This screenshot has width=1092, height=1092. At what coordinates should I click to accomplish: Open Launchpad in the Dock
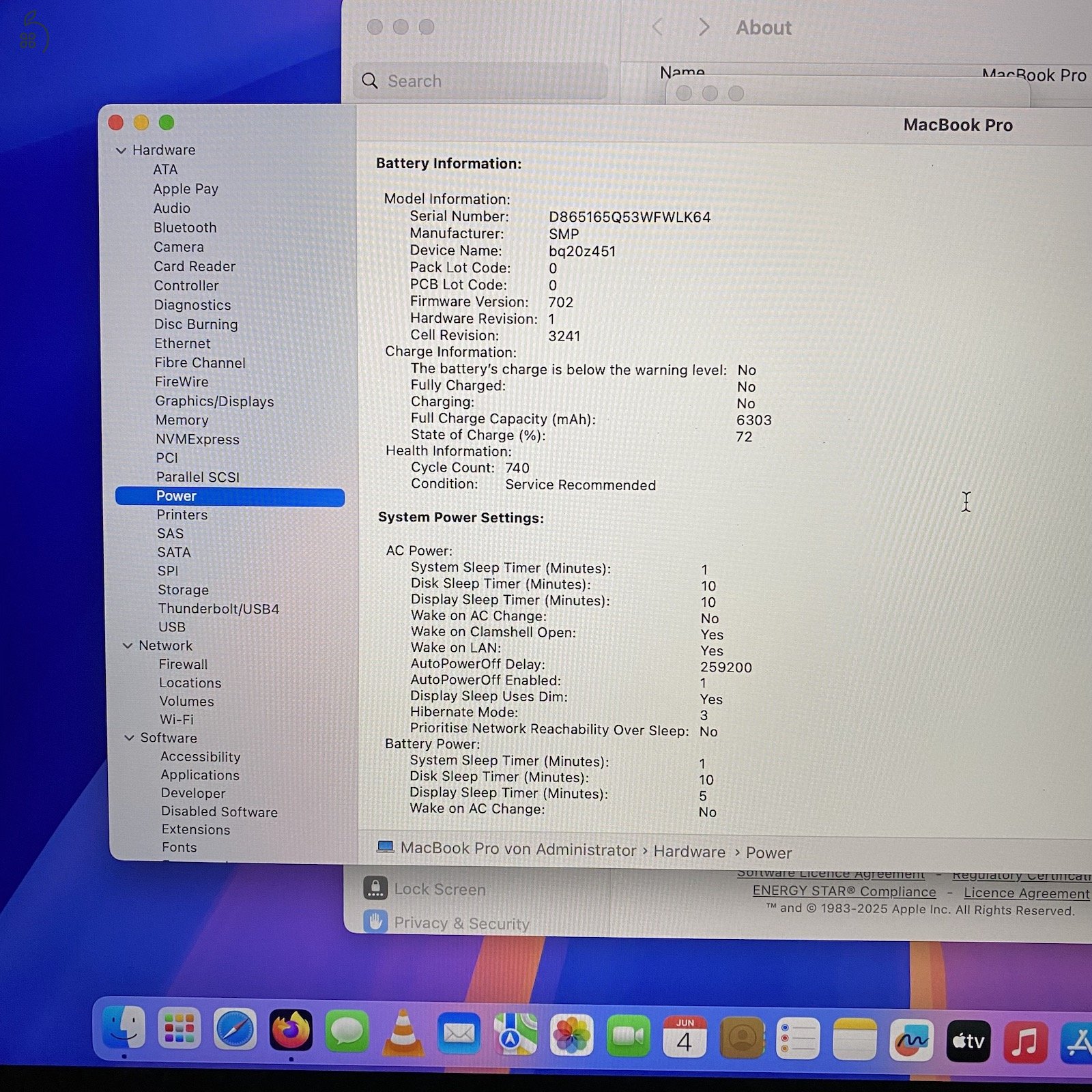(x=179, y=1029)
